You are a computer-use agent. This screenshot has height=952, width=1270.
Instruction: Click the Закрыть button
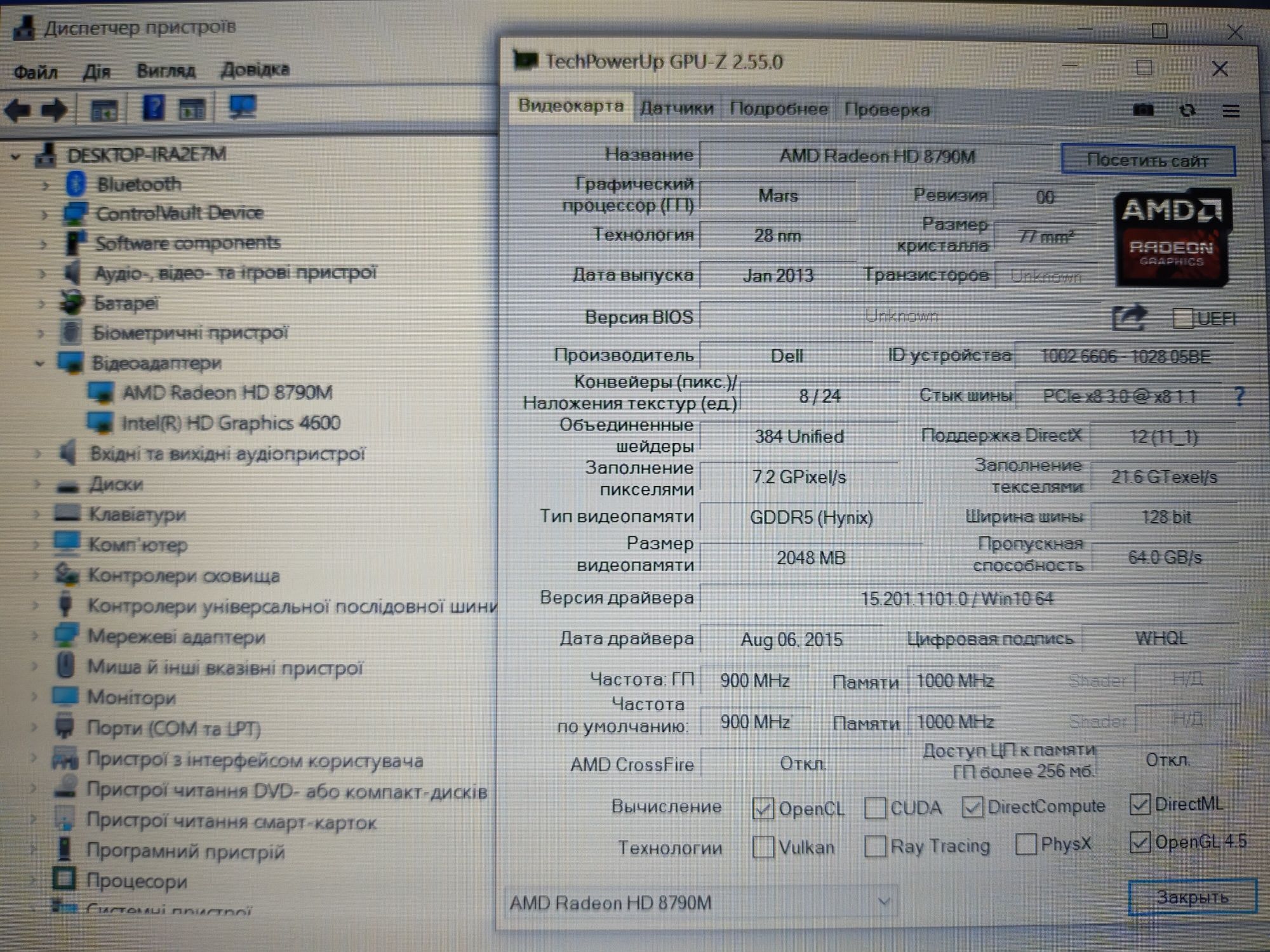(1193, 896)
